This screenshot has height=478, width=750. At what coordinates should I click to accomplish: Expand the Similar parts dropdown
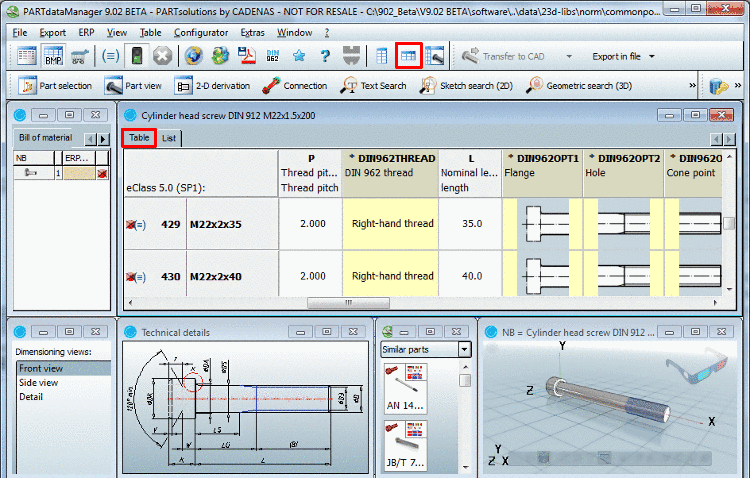pyautogui.click(x=464, y=349)
